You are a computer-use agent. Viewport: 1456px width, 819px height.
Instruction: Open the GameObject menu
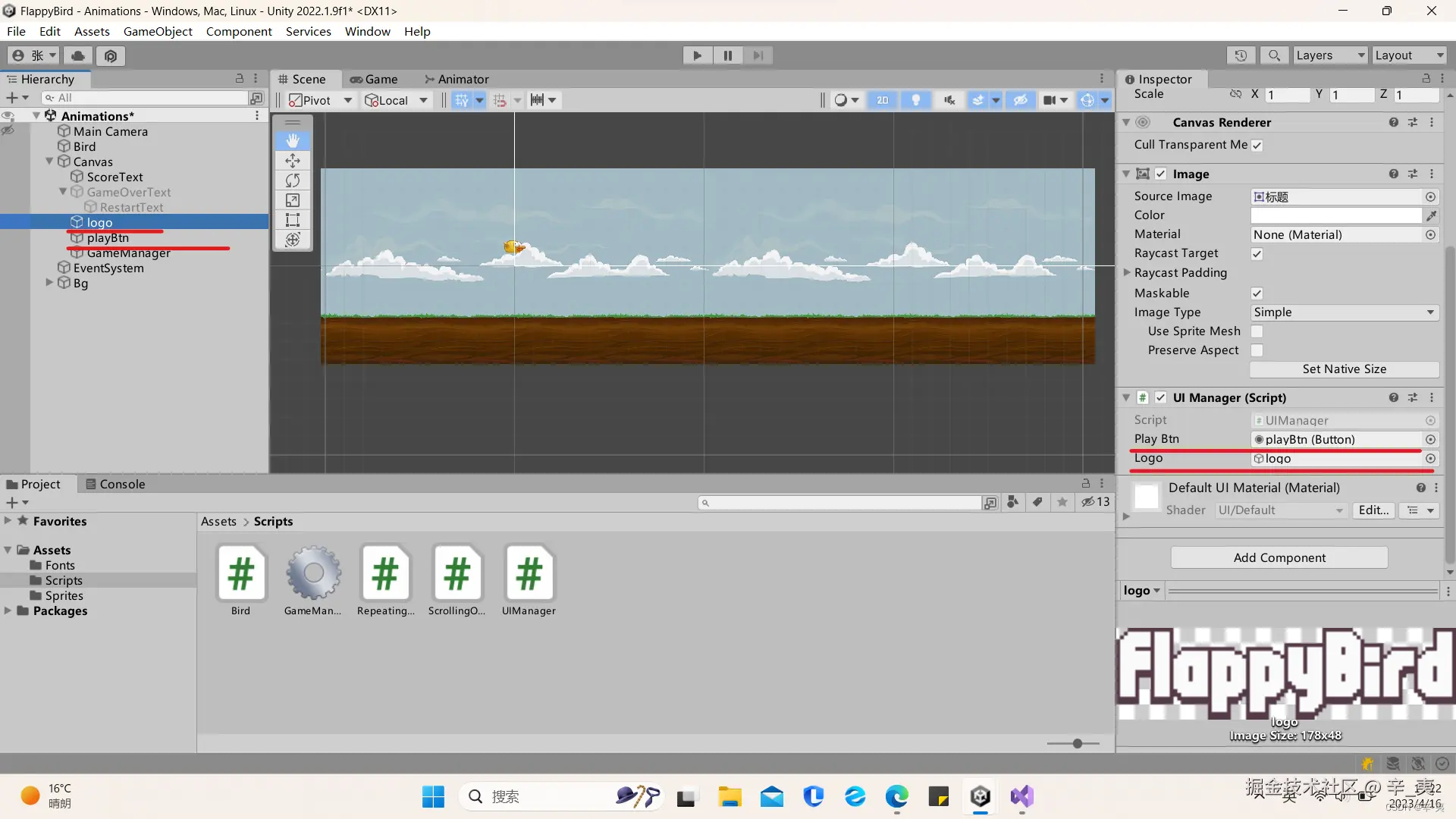[x=158, y=31]
